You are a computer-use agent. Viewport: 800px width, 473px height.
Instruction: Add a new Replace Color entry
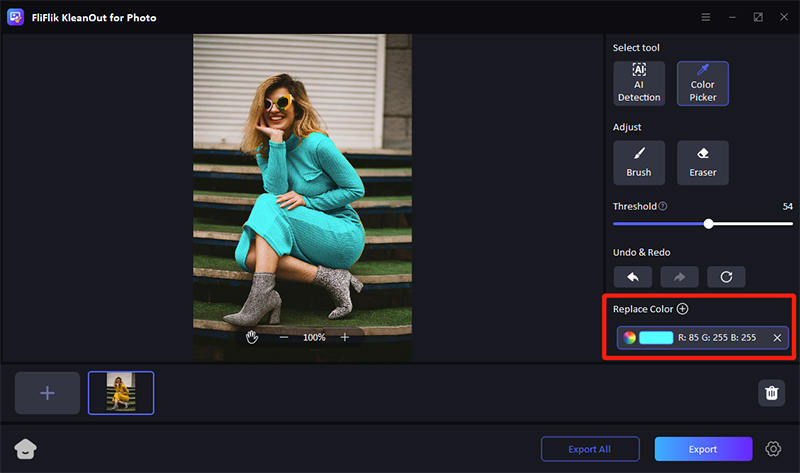tap(682, 310)
